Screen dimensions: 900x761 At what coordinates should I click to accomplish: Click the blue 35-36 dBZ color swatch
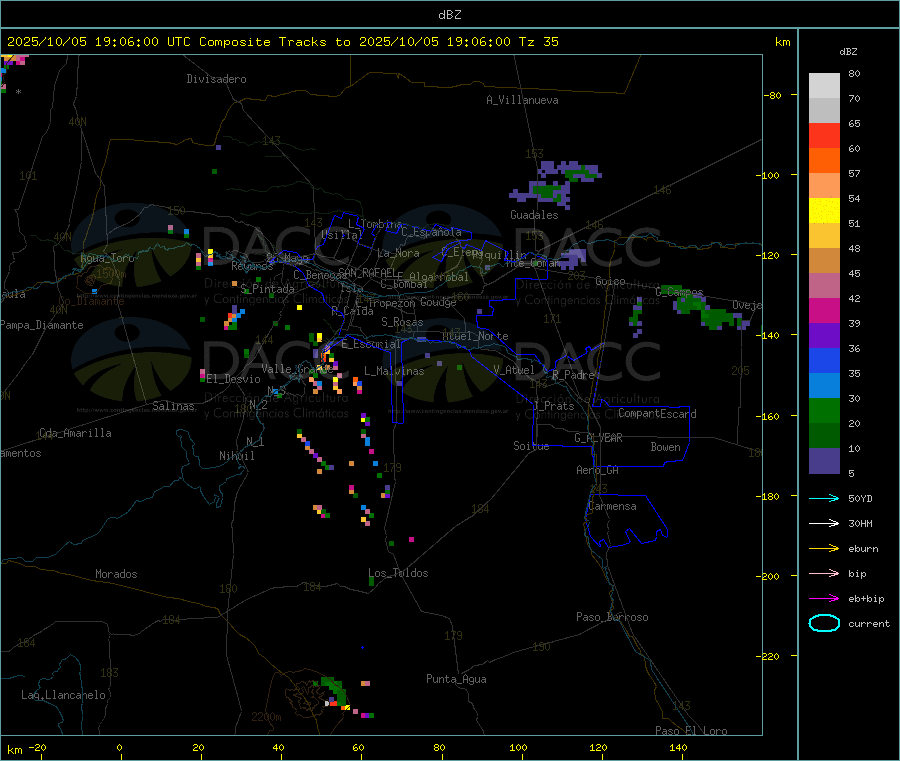tap(824, 360)
